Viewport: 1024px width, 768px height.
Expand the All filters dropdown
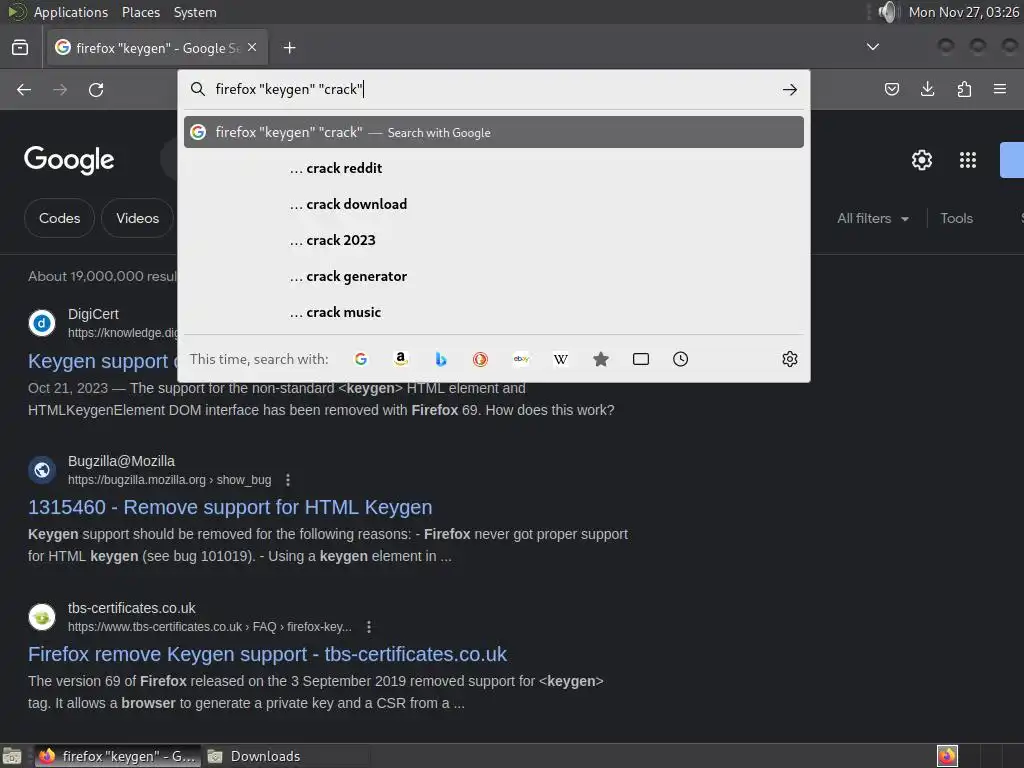873,218
